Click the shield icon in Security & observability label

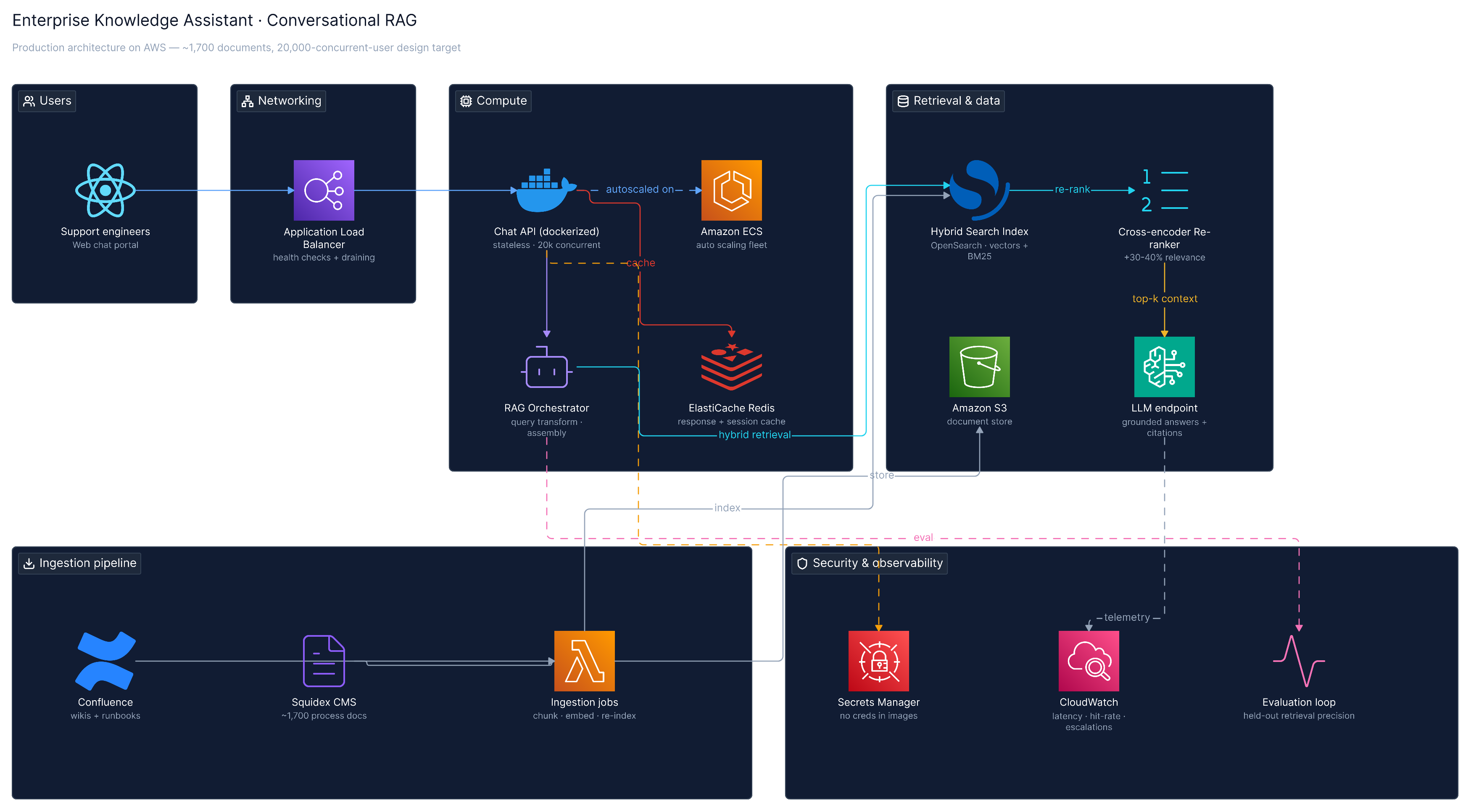802,564
